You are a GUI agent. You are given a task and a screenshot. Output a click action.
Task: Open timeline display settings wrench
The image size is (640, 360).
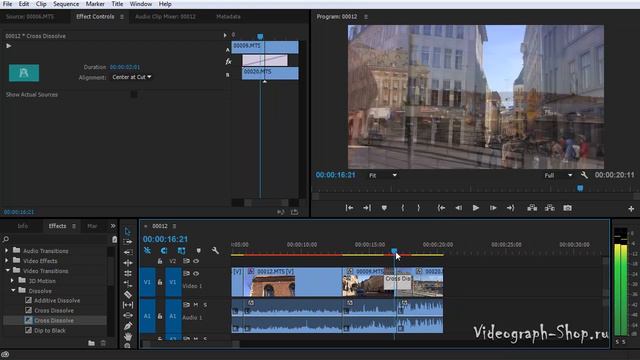pyautogui.click(x=215, y=251)
